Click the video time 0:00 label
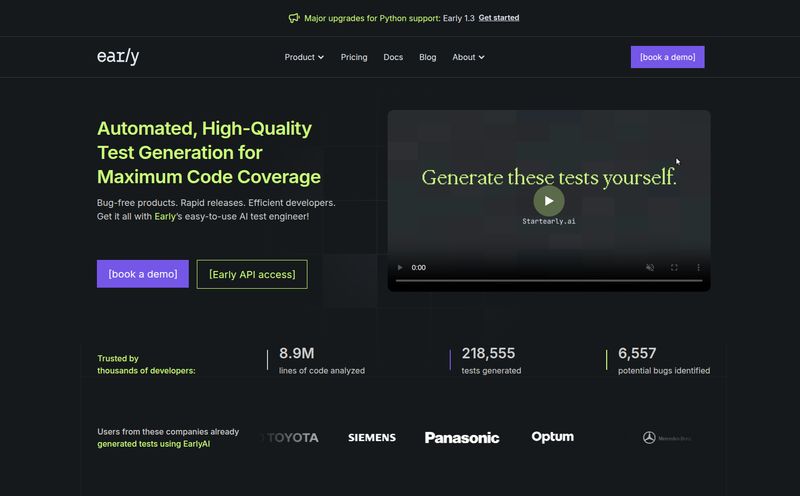The image size is (800, 496). 418,267
